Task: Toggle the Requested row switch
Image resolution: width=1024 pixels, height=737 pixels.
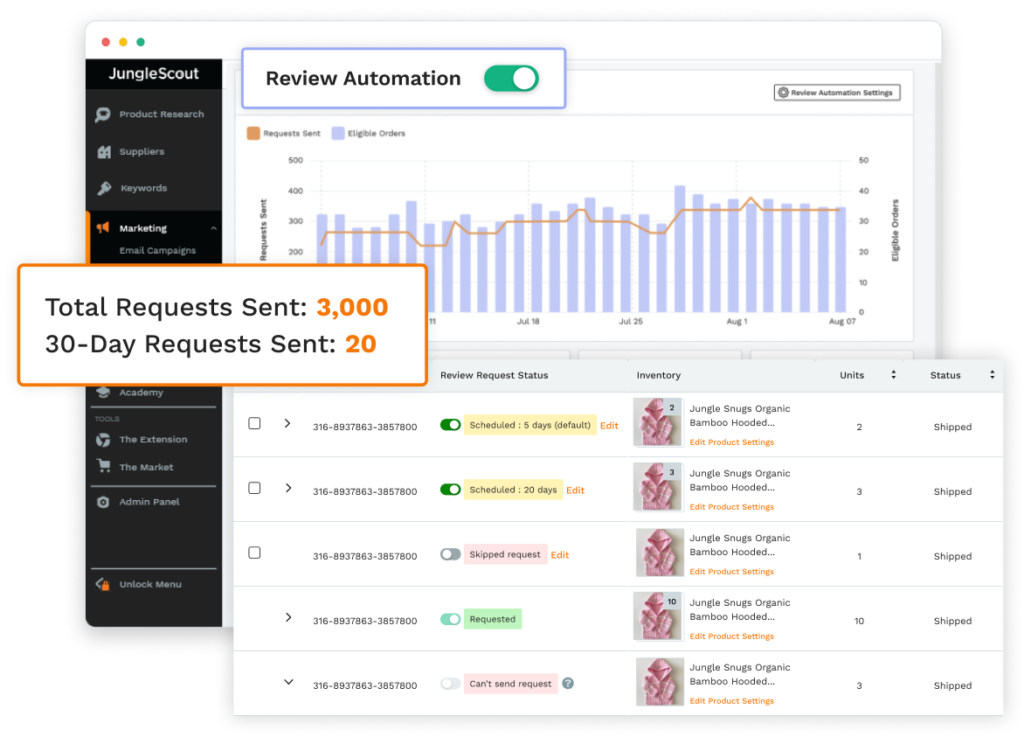Action: (451, 619)
